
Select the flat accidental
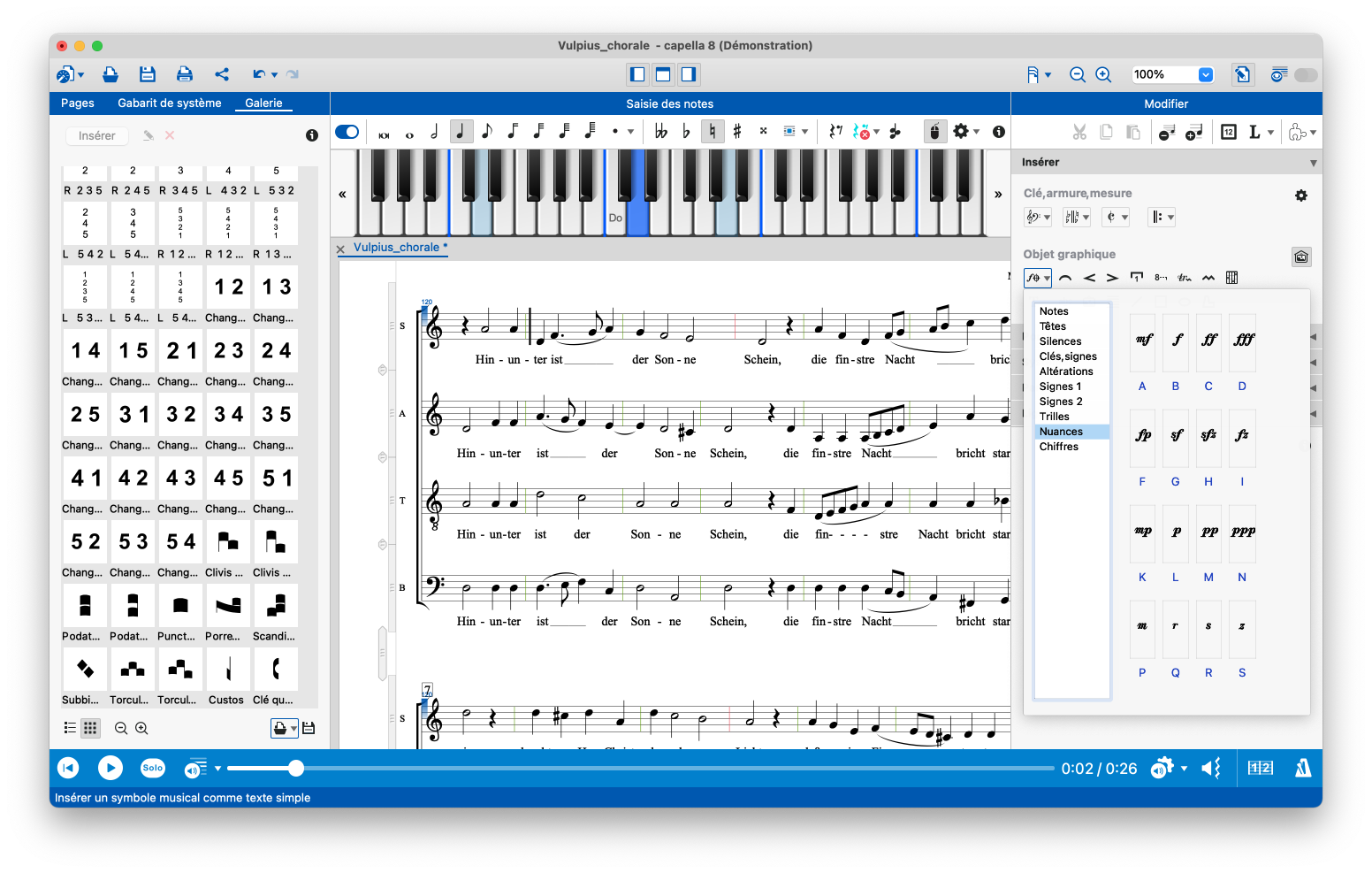[x=686, y=132]
